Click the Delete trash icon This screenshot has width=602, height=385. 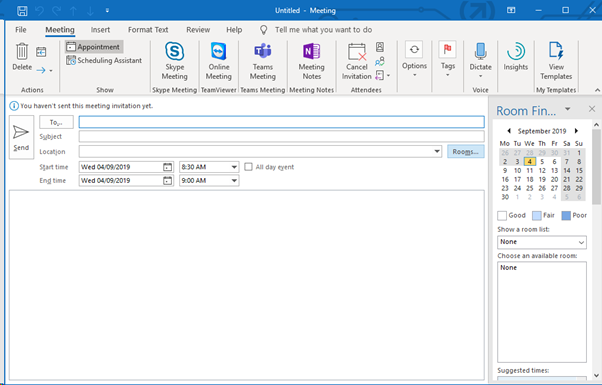(x=22, y=51)
